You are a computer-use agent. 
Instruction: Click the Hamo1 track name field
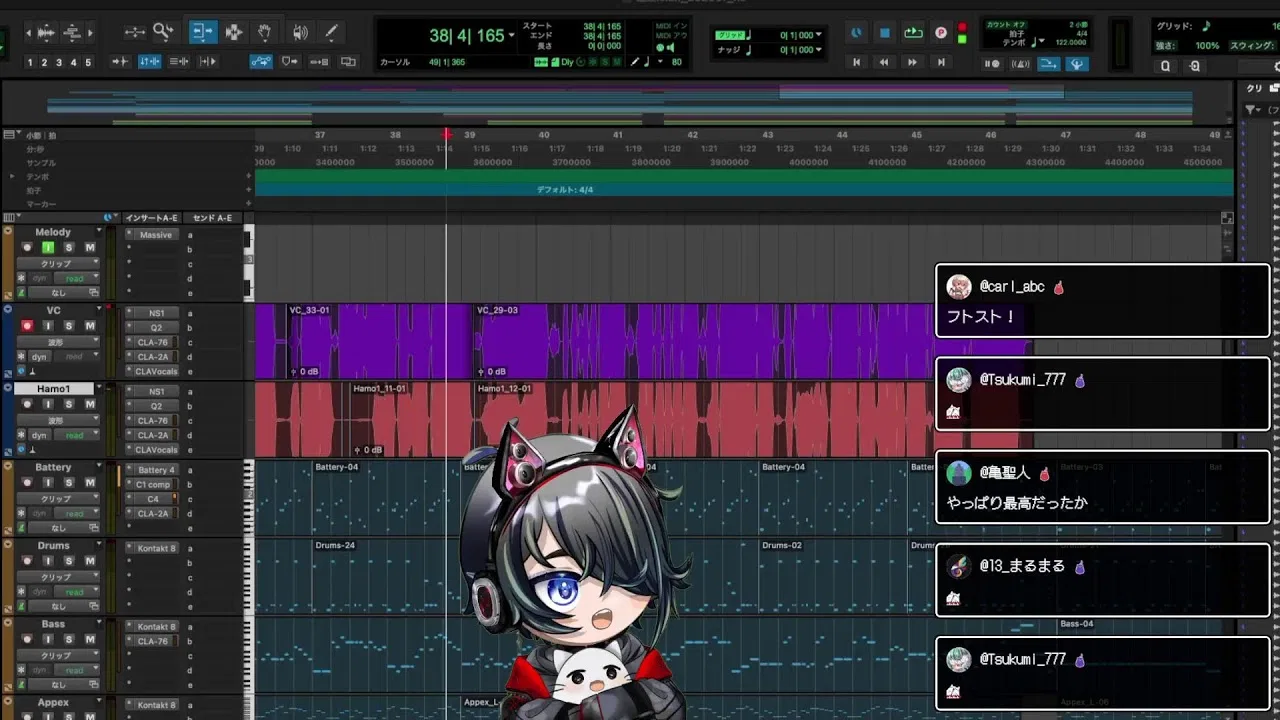(x=53, y=389)
